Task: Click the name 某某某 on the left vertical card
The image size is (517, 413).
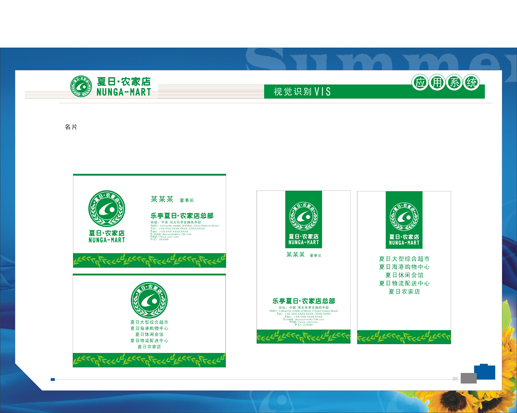Action: click(x=296, y=254)
